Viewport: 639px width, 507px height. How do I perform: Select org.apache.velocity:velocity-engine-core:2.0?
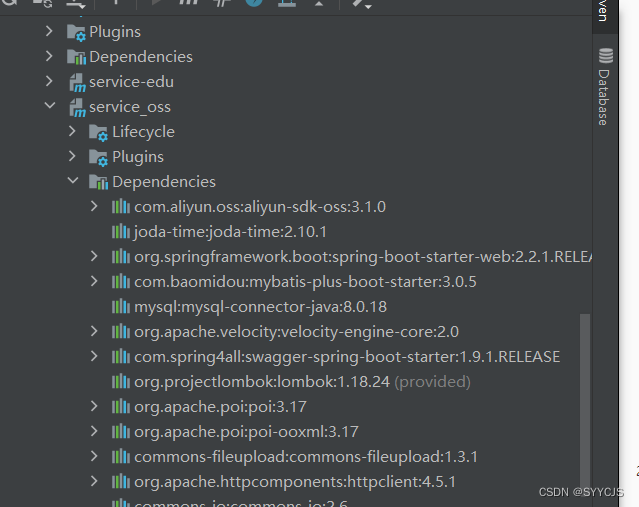pyautogui.click(x=296, y=332)
